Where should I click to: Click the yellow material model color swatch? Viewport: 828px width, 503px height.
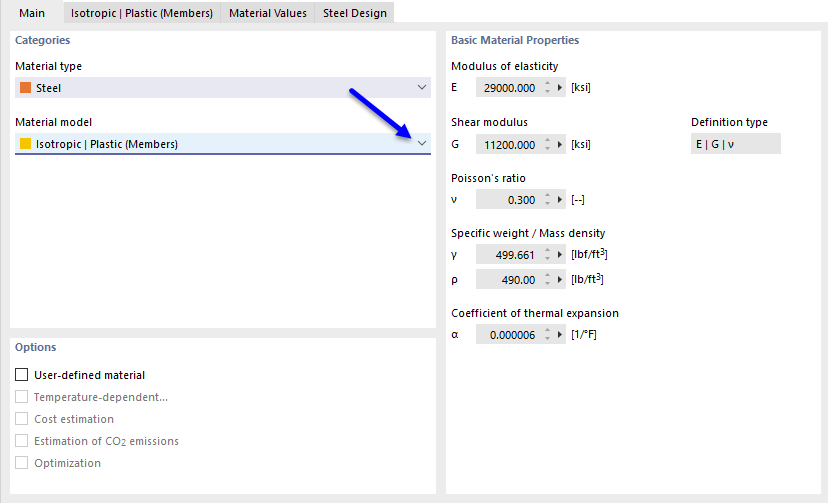pyautogui.click(x=25, y=144)
